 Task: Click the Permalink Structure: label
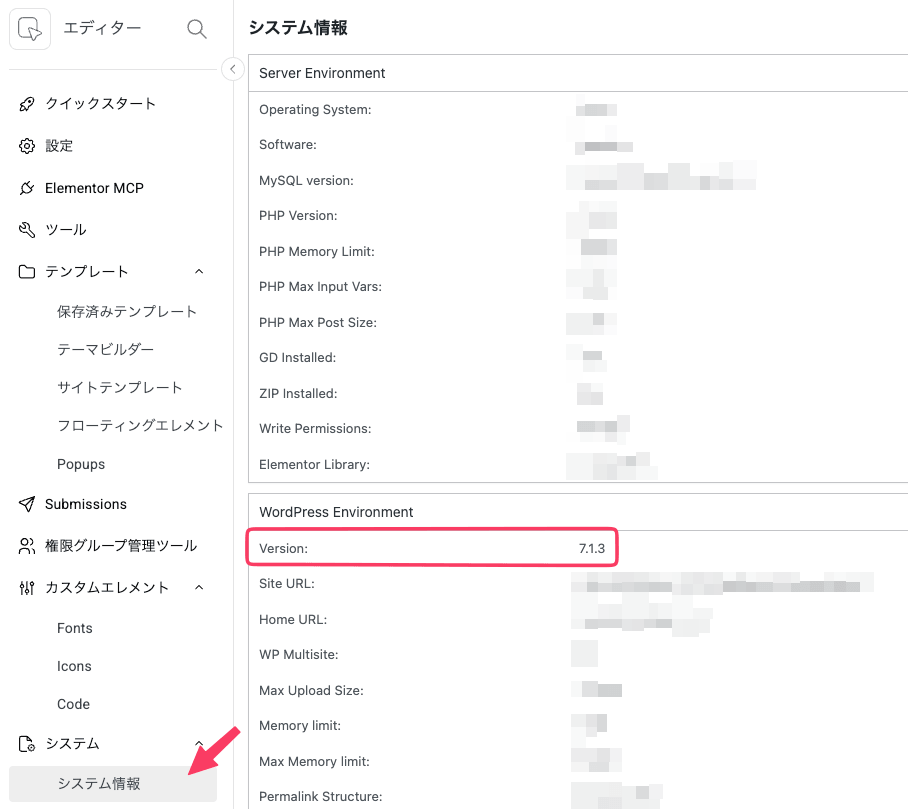pyautogui.click(x=321, y=797)
